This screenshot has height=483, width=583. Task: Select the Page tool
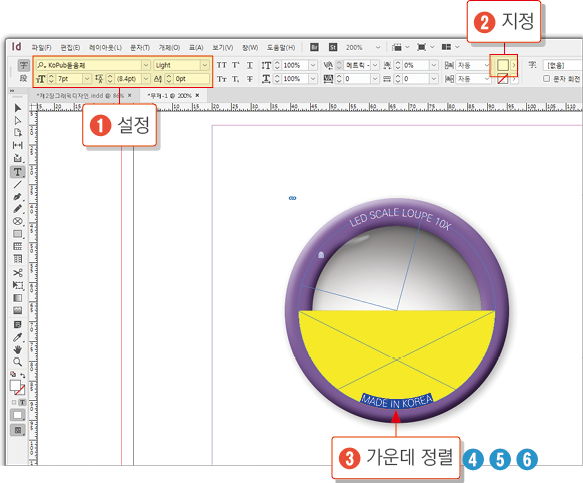click(x=17, y=133)
